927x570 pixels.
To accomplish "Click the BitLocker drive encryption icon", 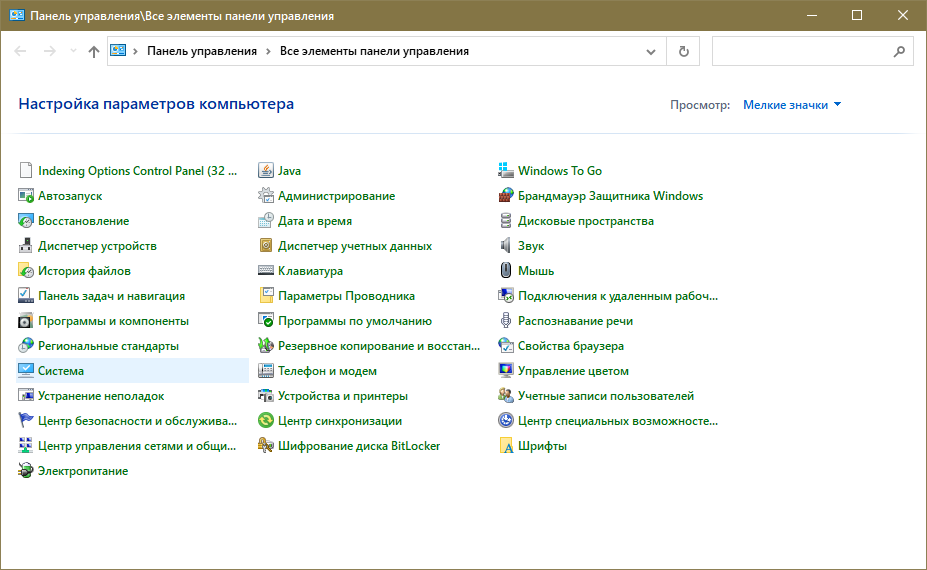I will coord(266,446).
